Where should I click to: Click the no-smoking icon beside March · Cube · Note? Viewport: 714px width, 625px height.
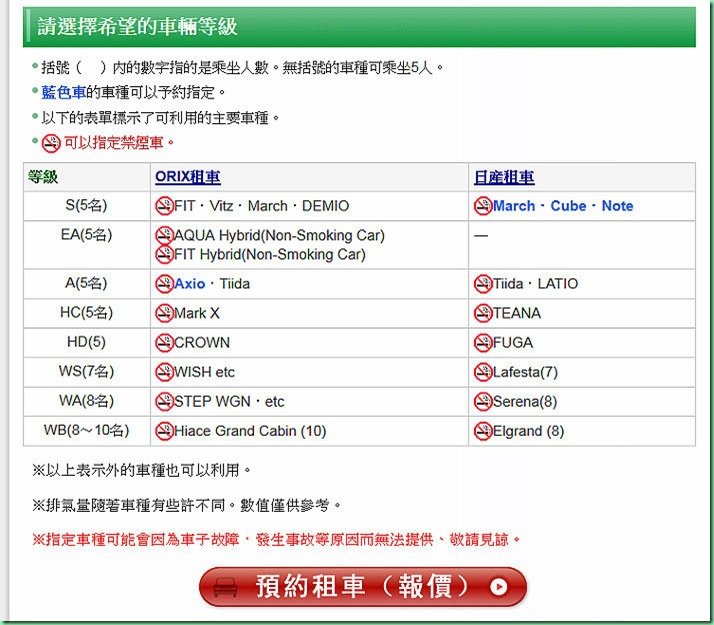[x=483, y=206]
